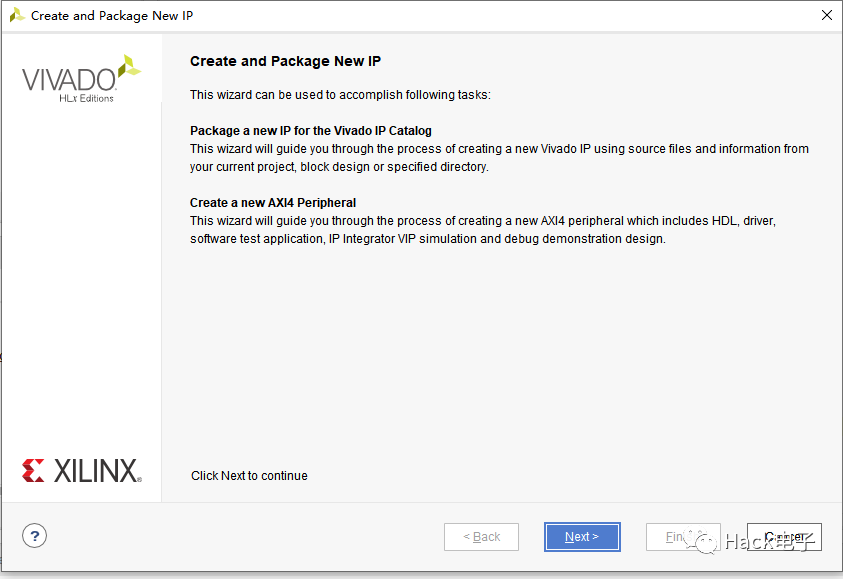
Task: Click the Finish button
Action: point(683,537)
